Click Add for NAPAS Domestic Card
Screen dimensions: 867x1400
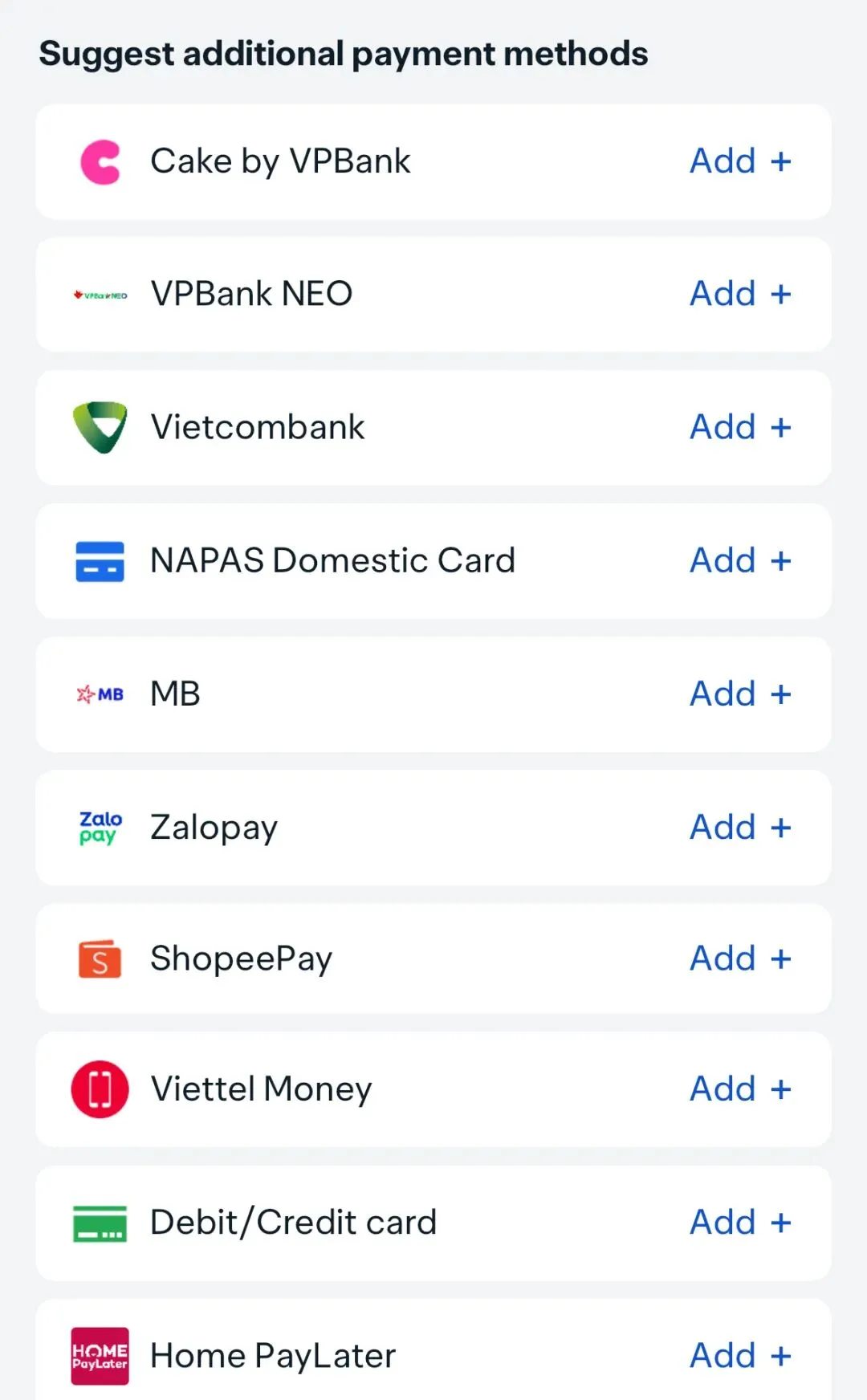pos(741,560)
